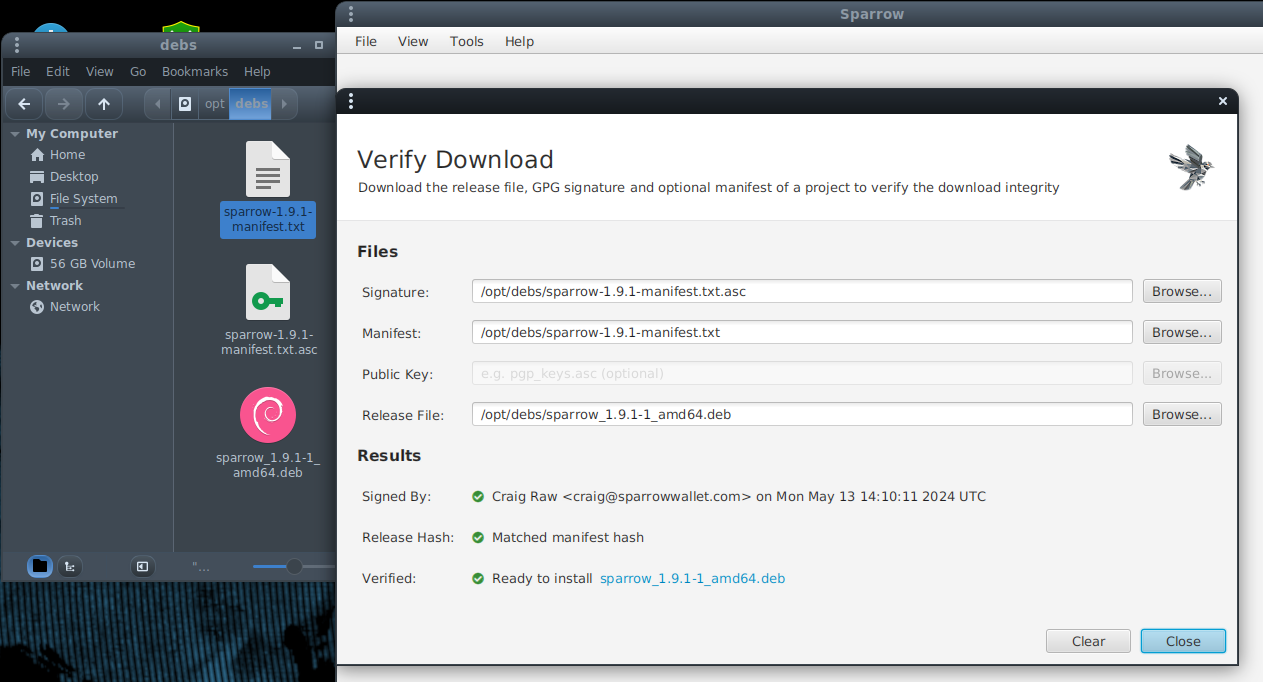Switch the sidebar to tree view

click(x=69, y=567)
